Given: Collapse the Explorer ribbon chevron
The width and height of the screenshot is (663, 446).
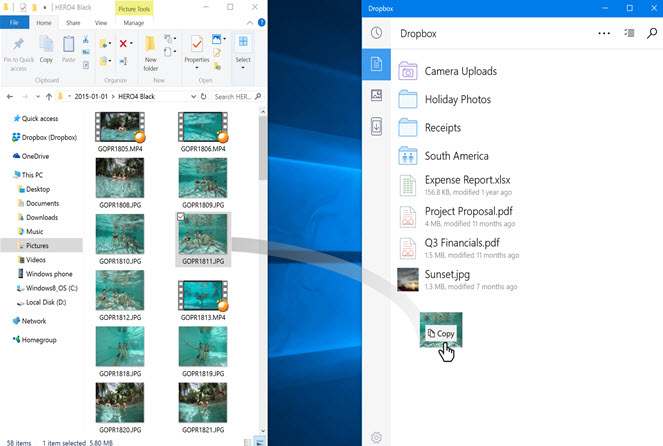Looking at the screenshot, I should coord(250,23).
